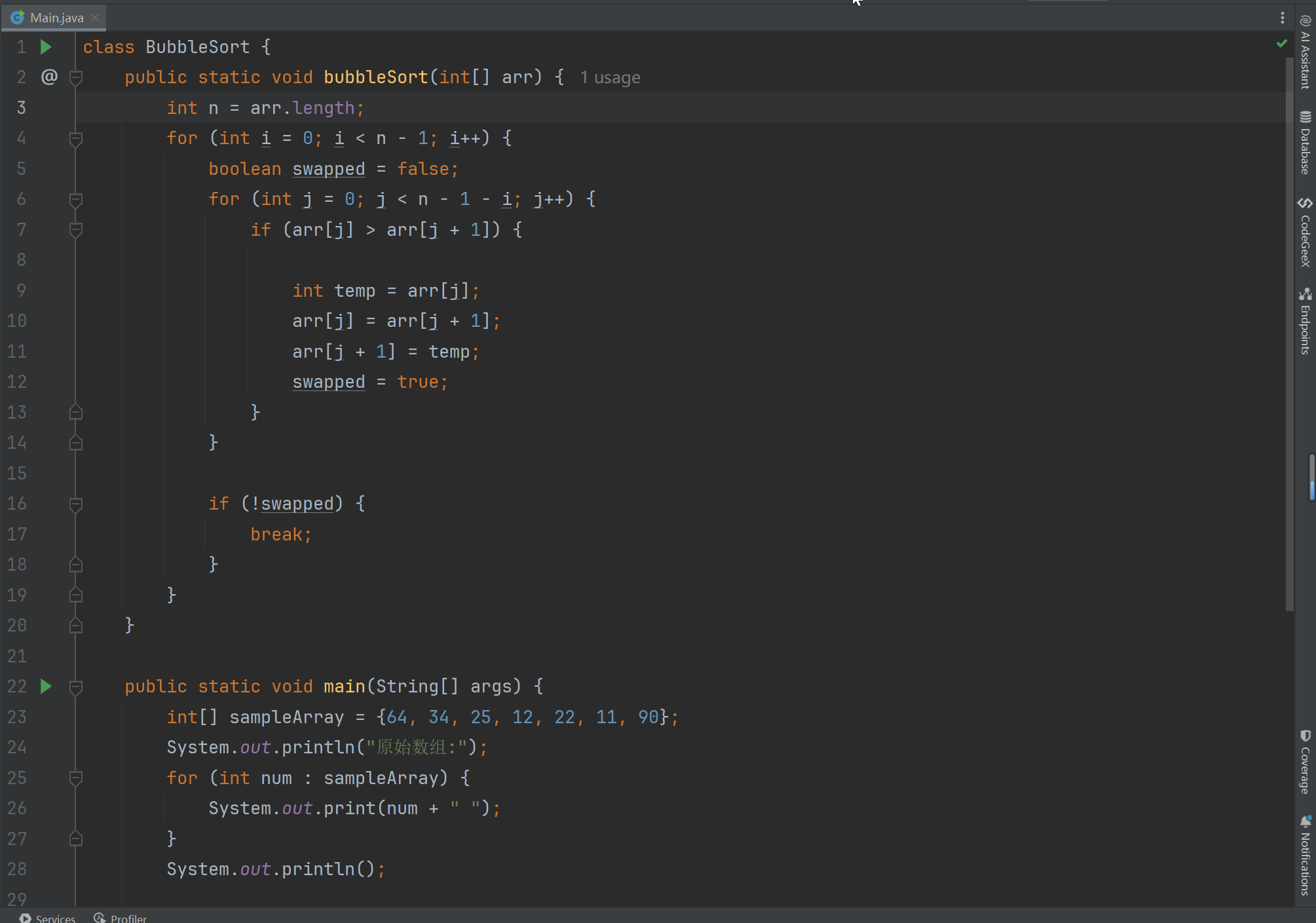Click the '1 usage' inlay hint
Screen dimensions: 1316x923
pyautogui.click(x=610, y=78)
